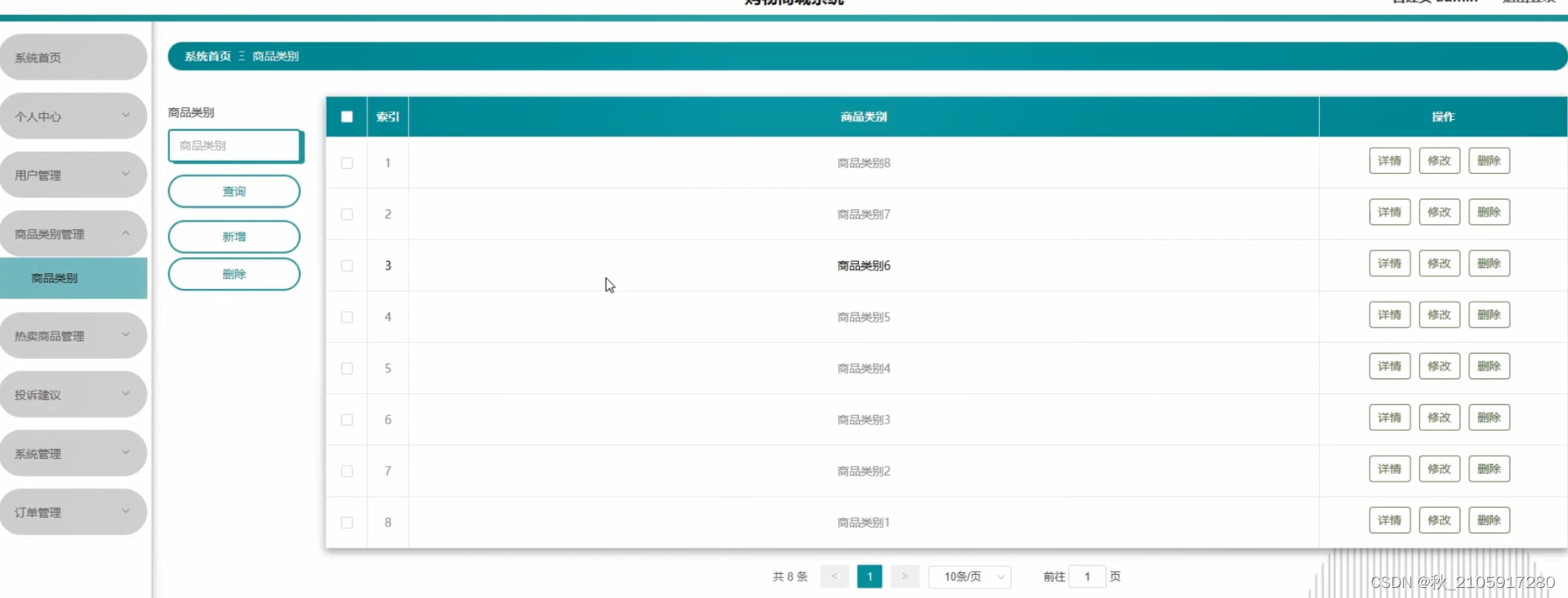The height and width of the screenshot is (598, 1568).
Task: Check the box for row 商品类别2
Action: click(347, 471)
